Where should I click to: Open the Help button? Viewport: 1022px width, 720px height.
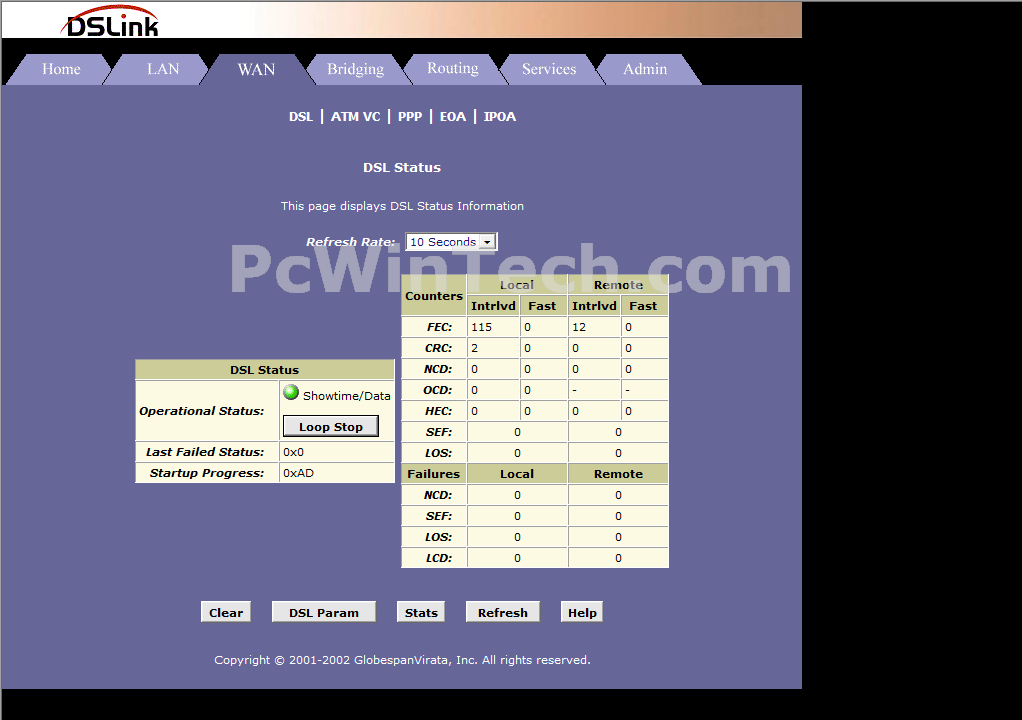coord(582,612)
